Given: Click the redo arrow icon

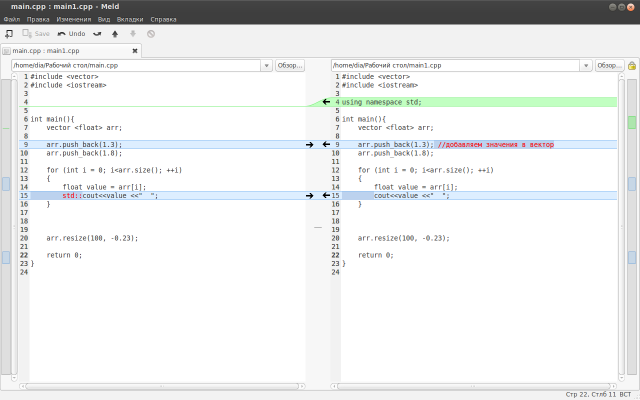Looking at the screenshot, I should tap(97, 34).
